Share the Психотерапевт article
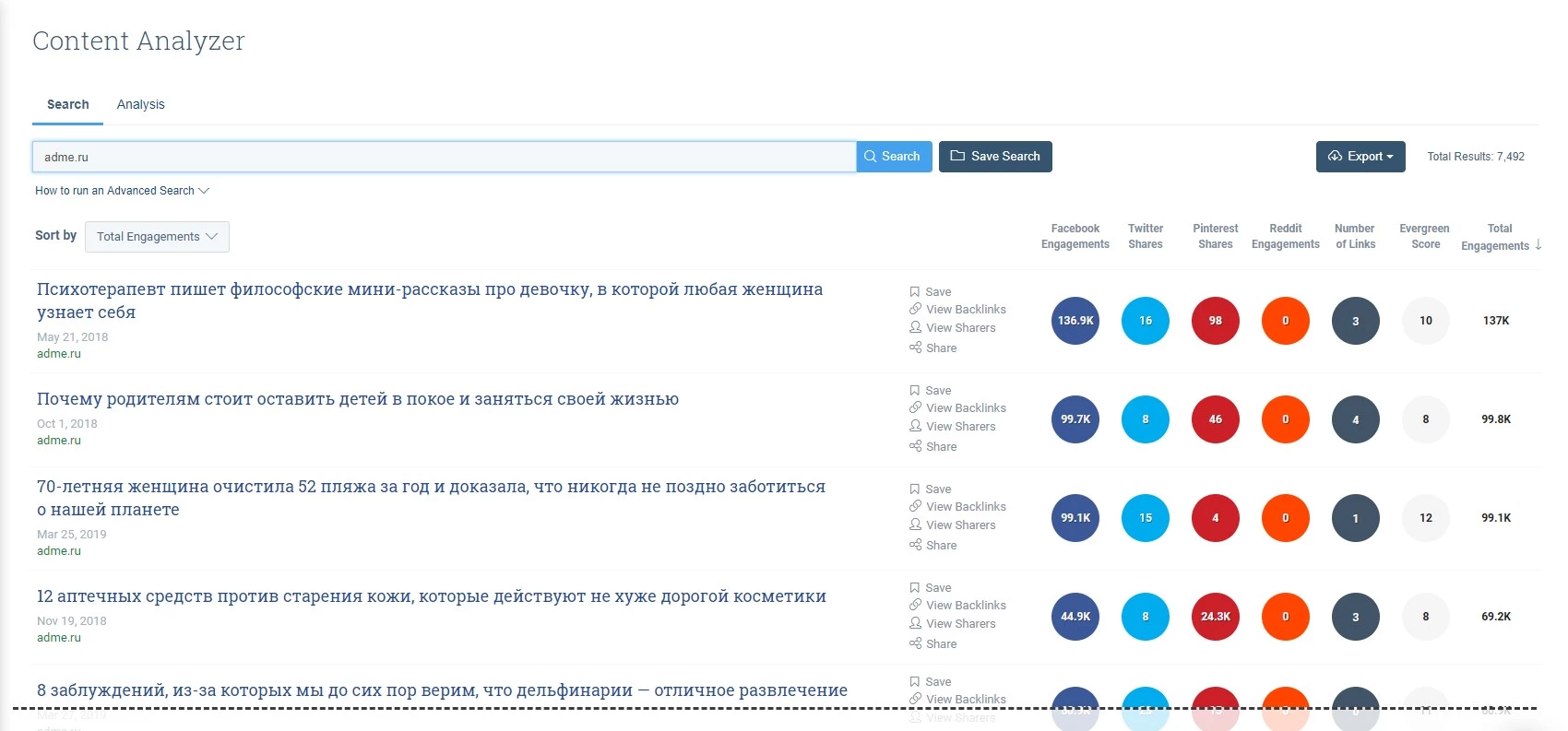This screenshot has width=1568, height=731. coord(932,348)
